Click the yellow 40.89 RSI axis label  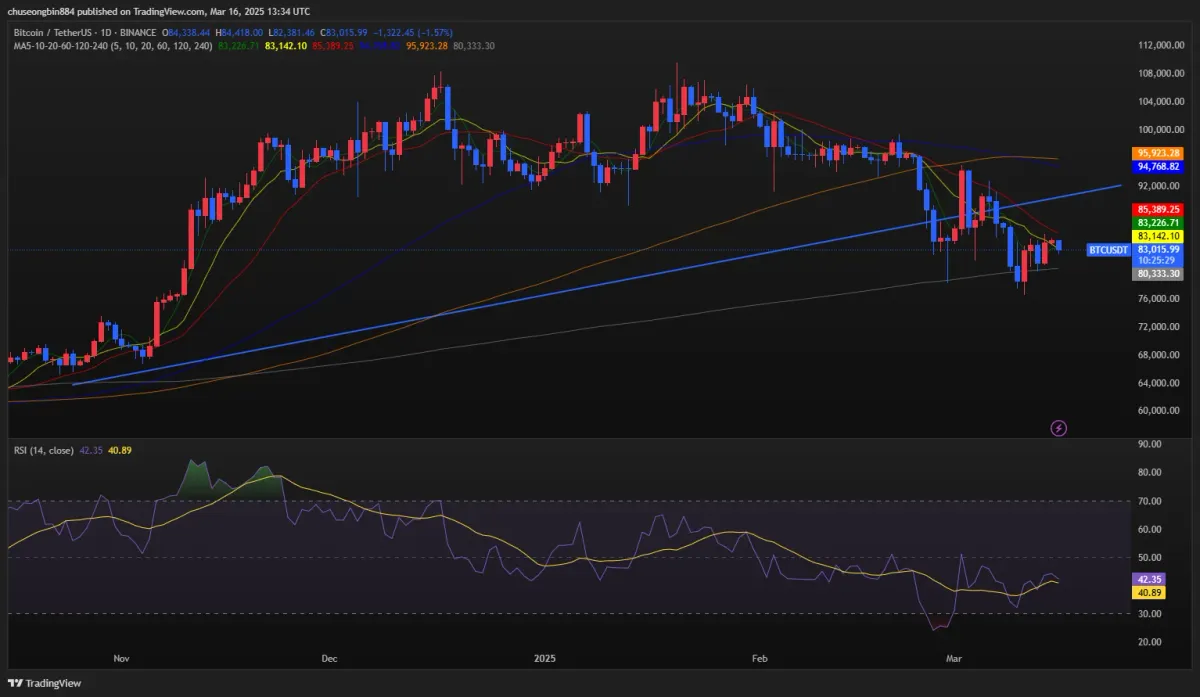[1148, 592]
